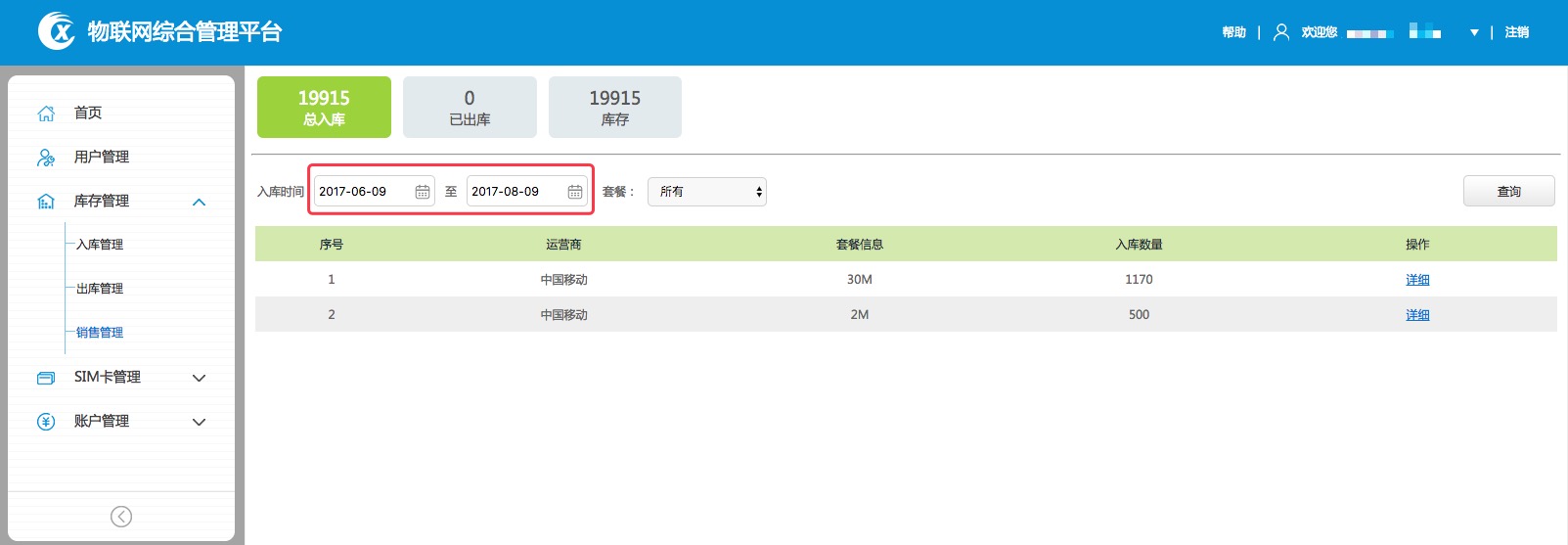This screenshot has height=545, width=1568.
Task: Collapse the sidebar with the arrow circle
Action: (x=121, y=517)
